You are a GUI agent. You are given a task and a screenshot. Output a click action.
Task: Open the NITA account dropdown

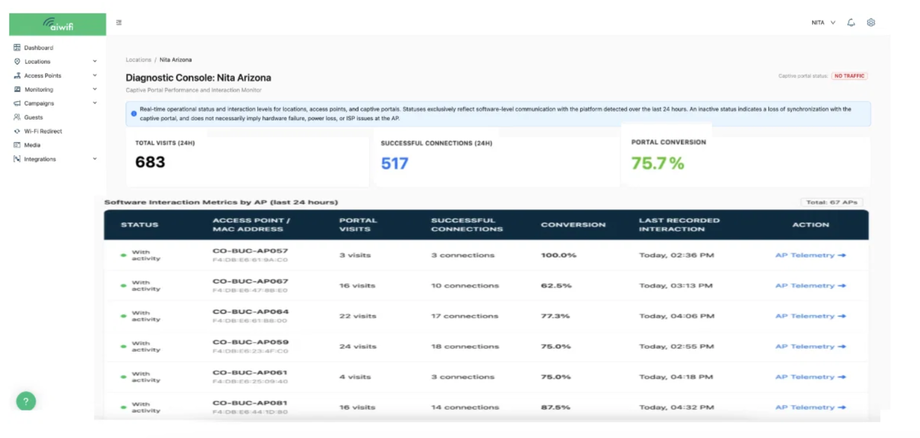pos(823,22)
